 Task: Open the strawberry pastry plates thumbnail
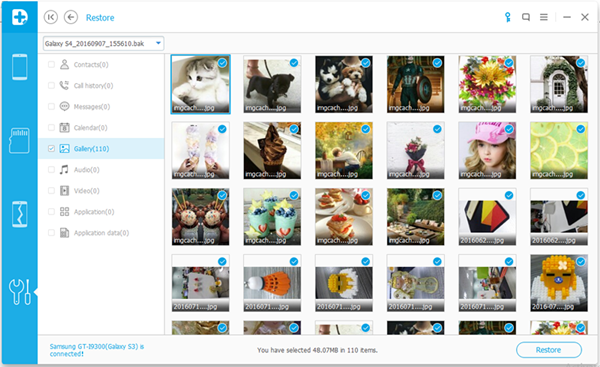coord(344,217)
